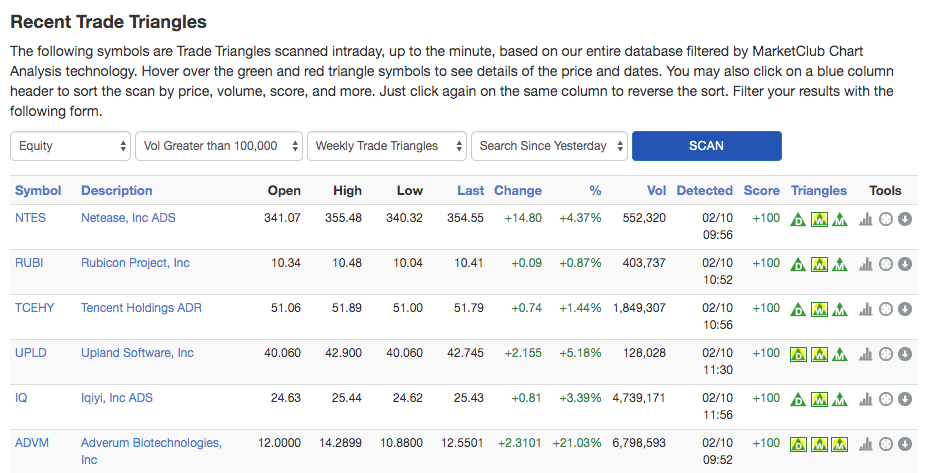Click the weekly triangle in IQ row
The width and height of the screenshot is (925, 473).
pos(819,399)
